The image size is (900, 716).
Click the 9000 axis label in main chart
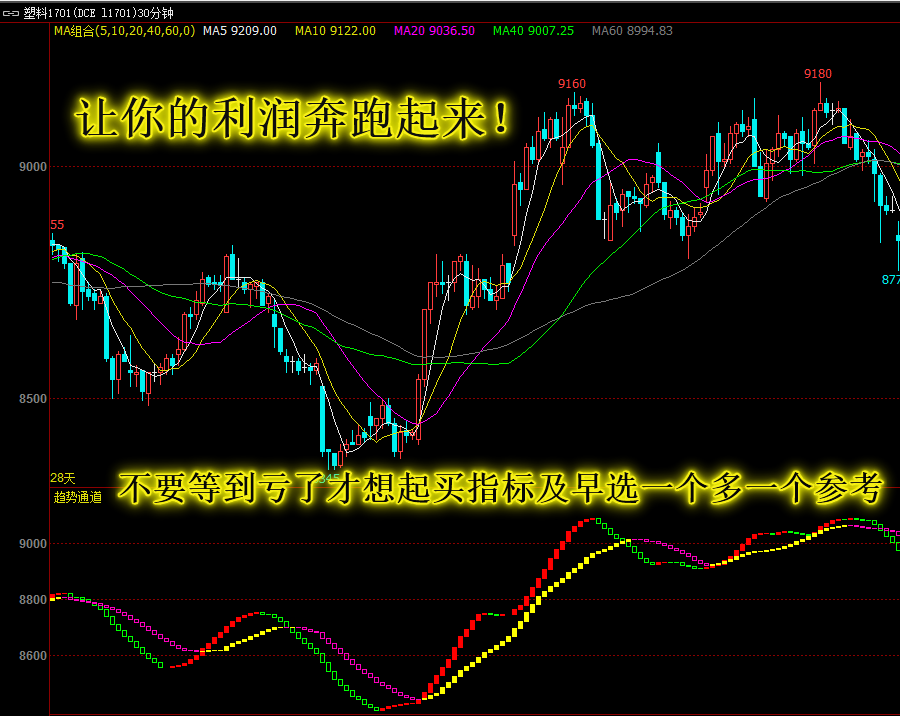(33, 167)
